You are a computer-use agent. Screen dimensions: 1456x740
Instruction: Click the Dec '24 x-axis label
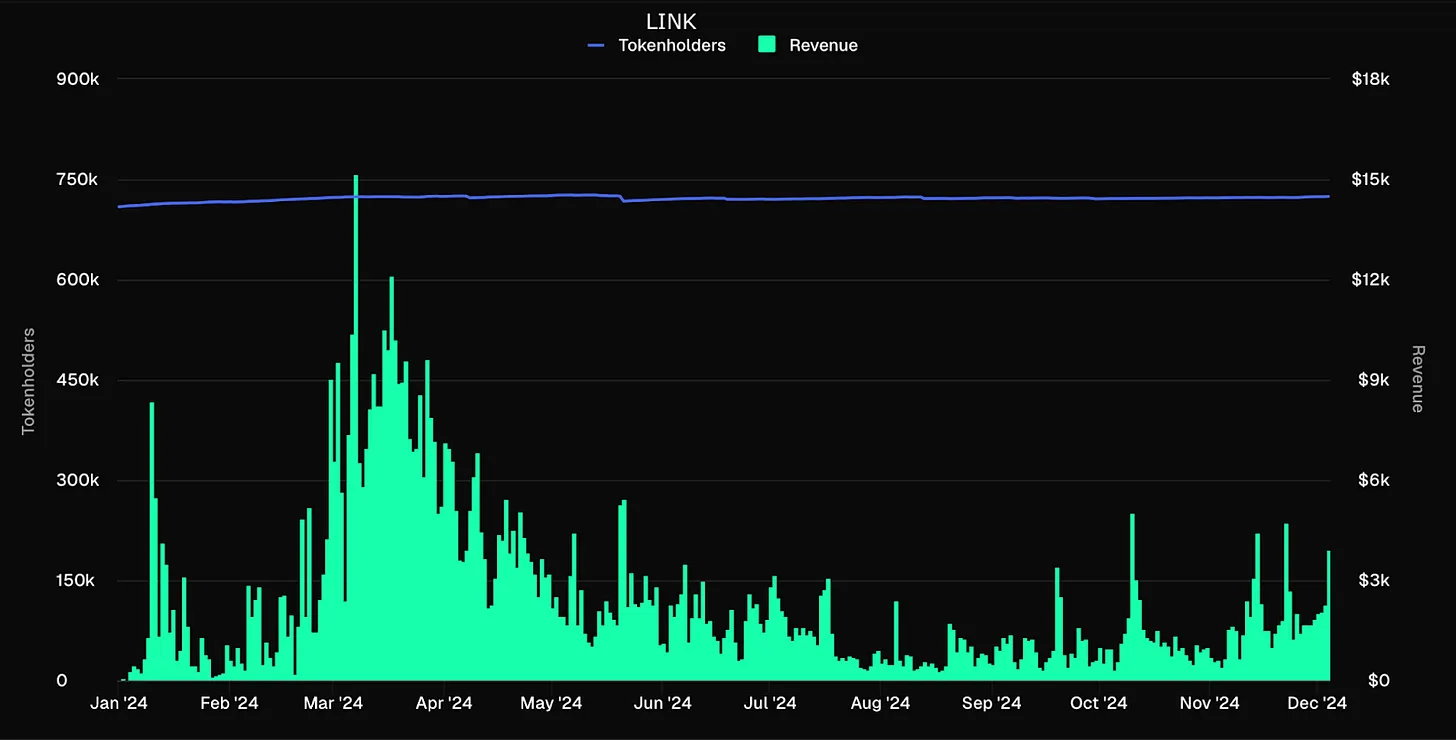pos(1317,704)
